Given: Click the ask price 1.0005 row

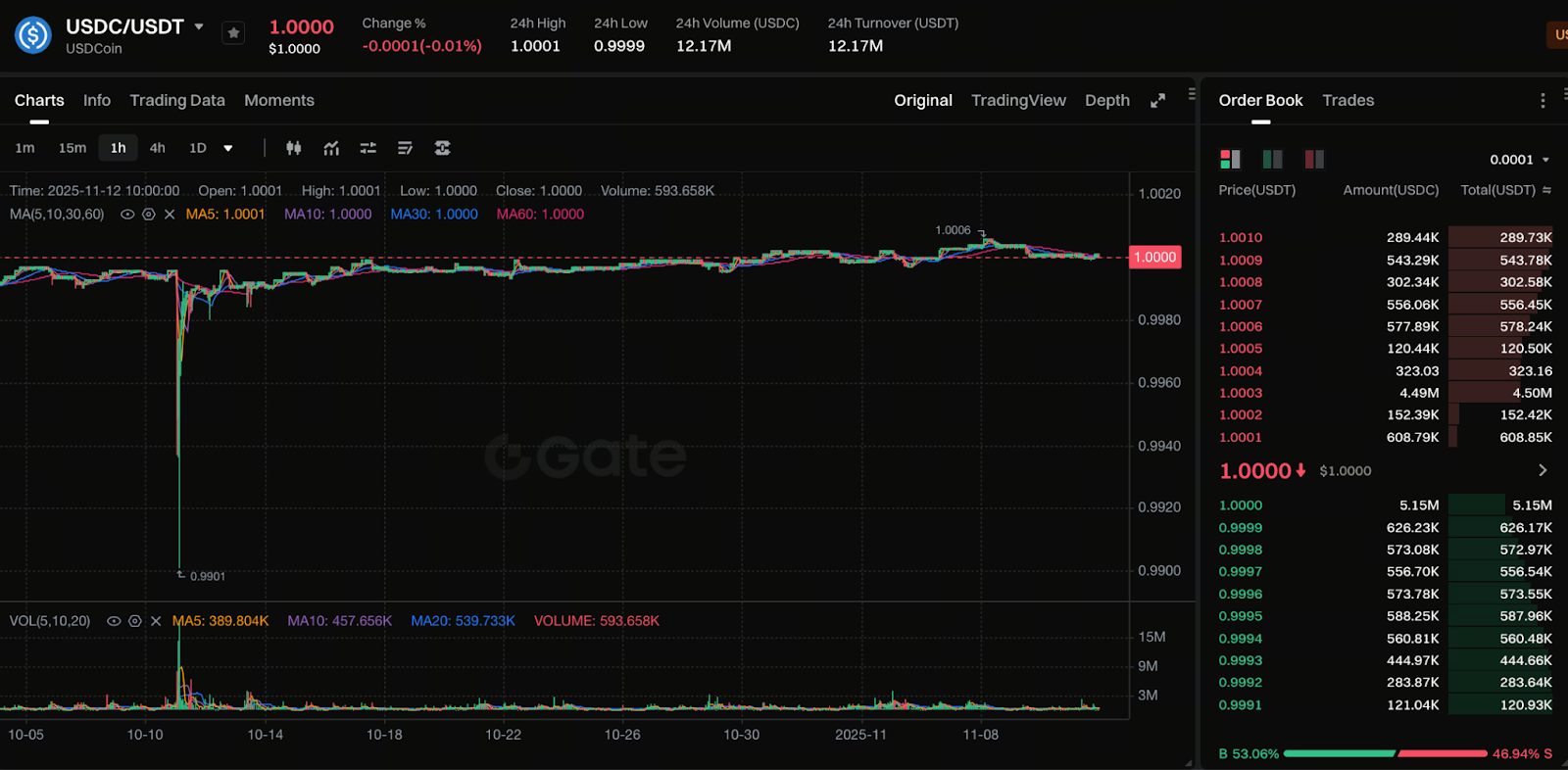Looking at the screenshot, I should tap(1386, 348).
